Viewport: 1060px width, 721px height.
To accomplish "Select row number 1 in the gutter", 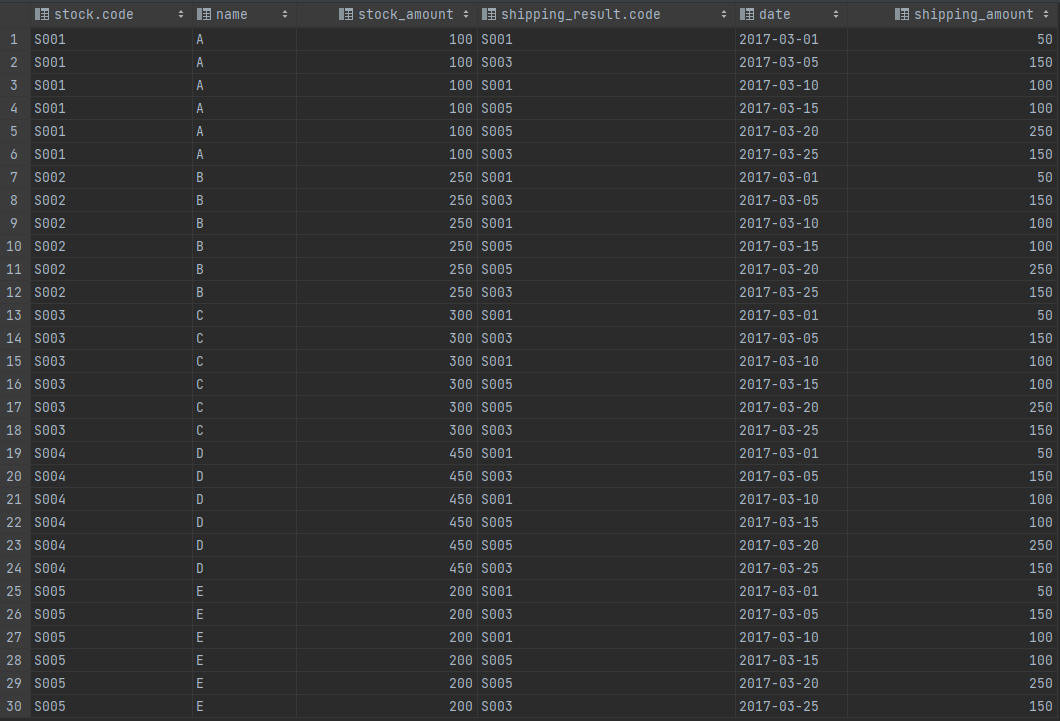I will (14, 39).
